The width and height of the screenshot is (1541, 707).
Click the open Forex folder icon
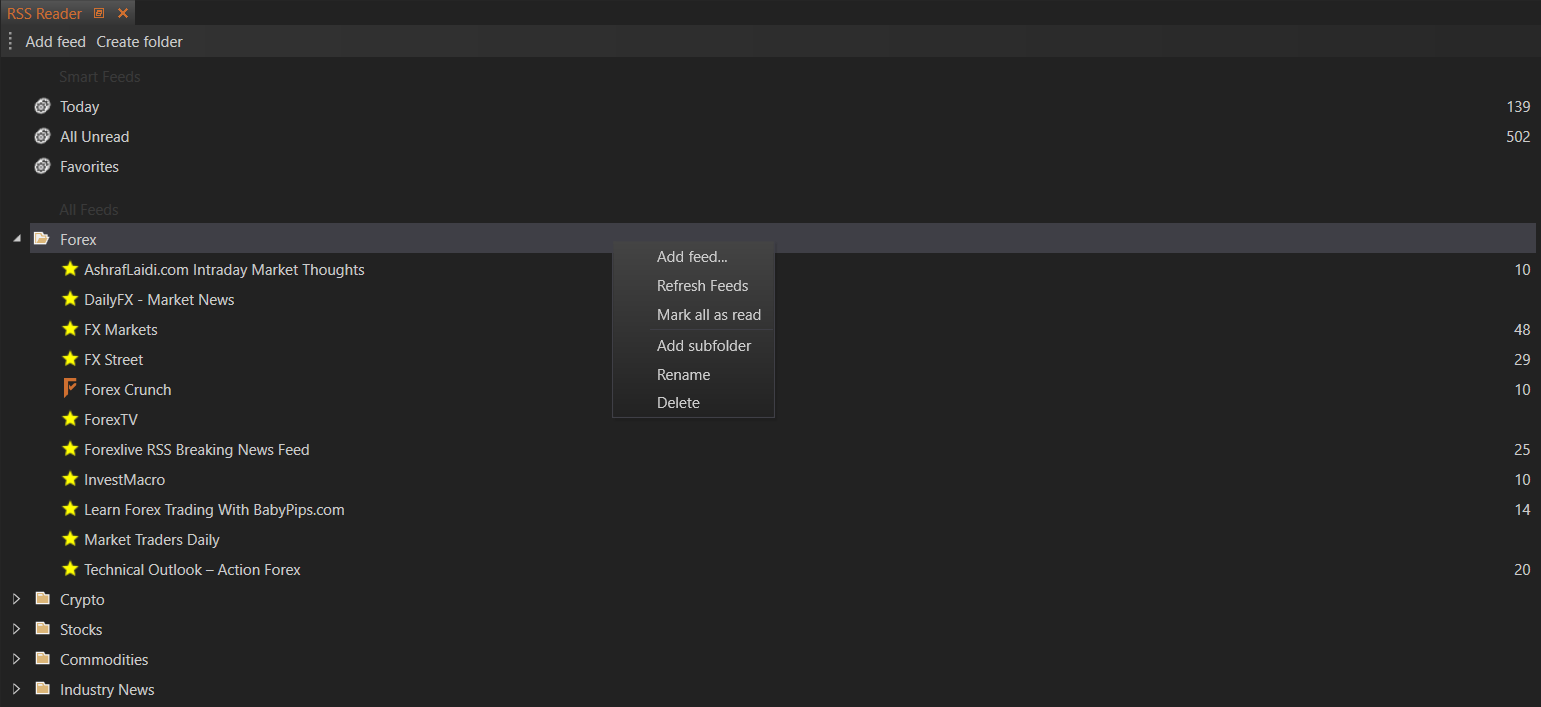point(42,239)
